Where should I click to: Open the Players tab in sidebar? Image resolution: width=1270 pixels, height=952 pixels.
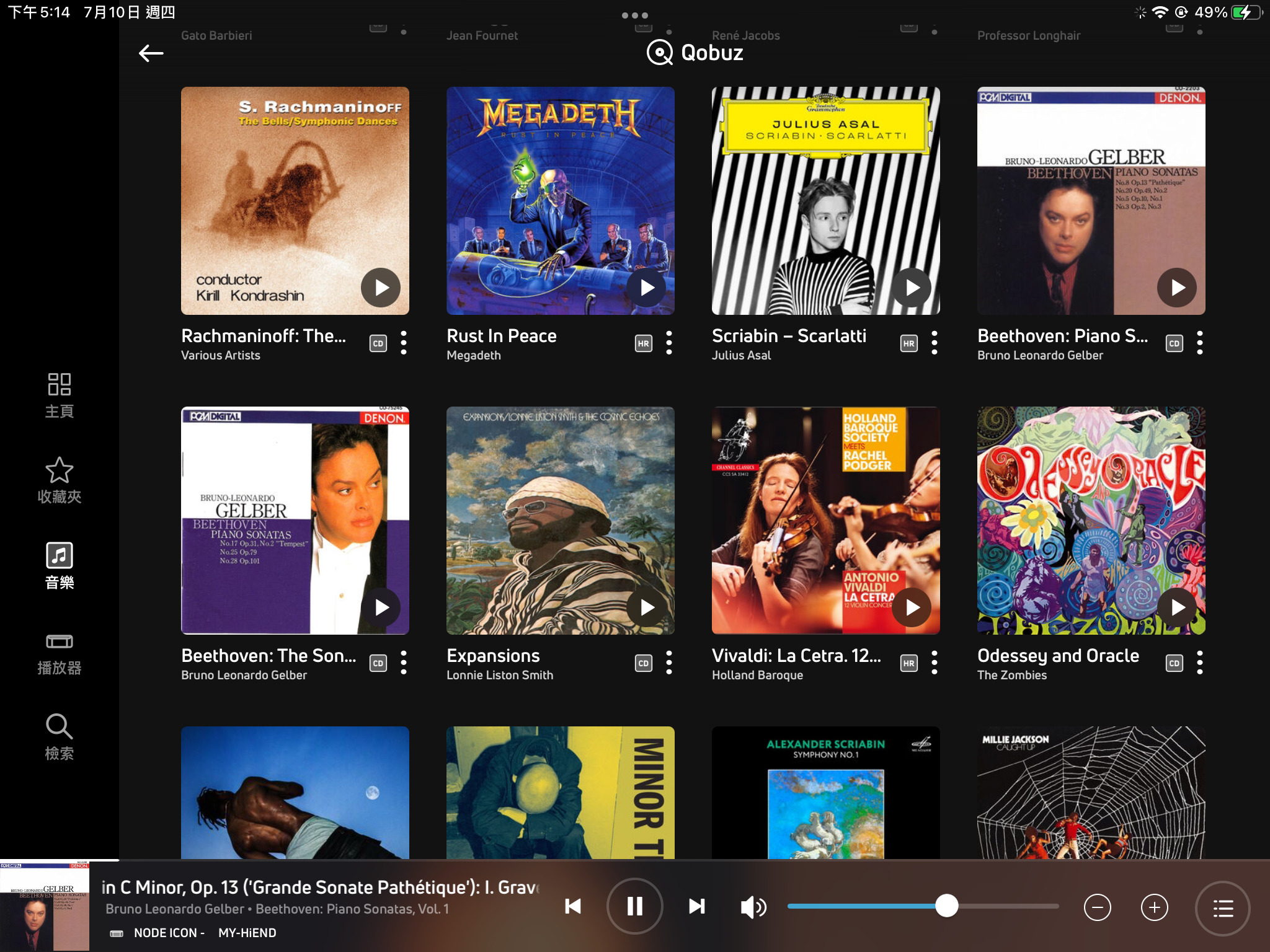[x=60, y=654]
